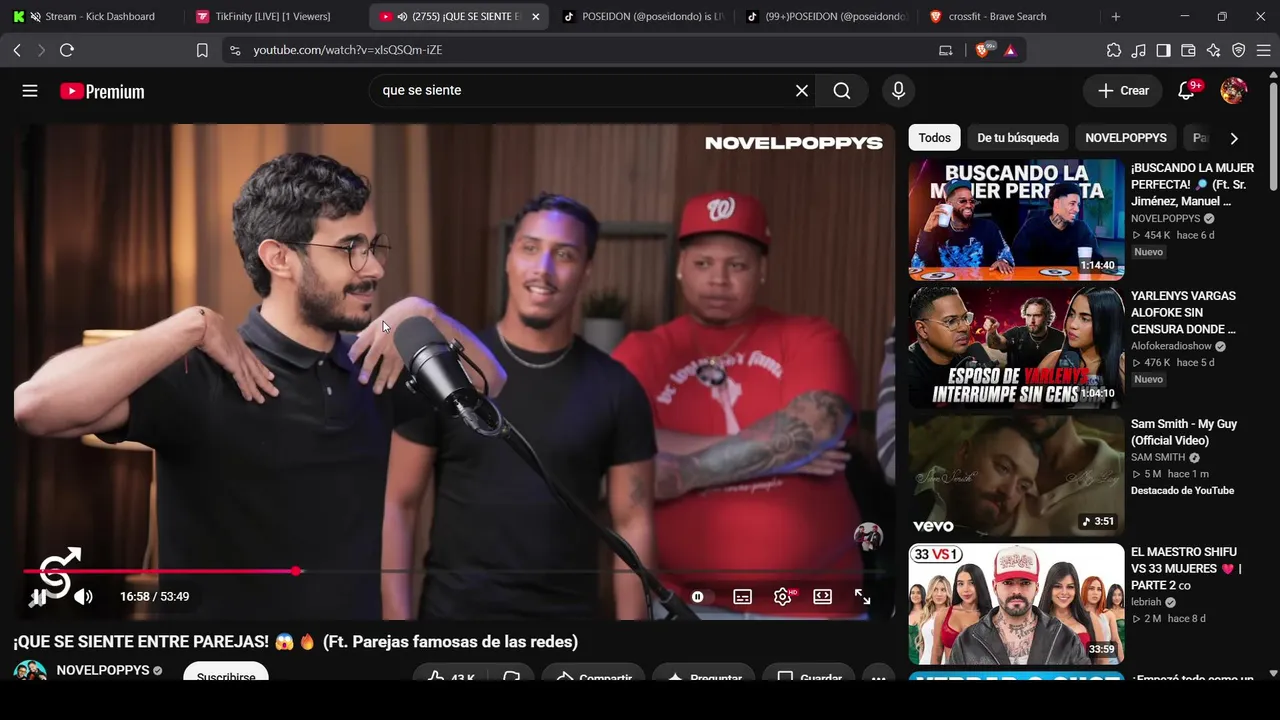Toggle the autoplay switch in the player
Screen dimensions: 1280x720
point(698,597)
